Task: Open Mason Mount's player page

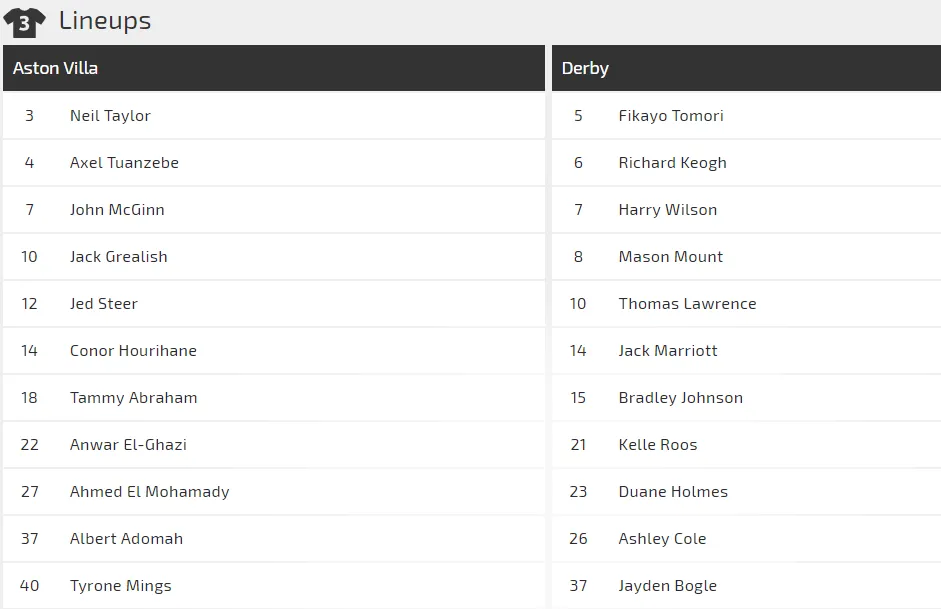Action: 670,257
